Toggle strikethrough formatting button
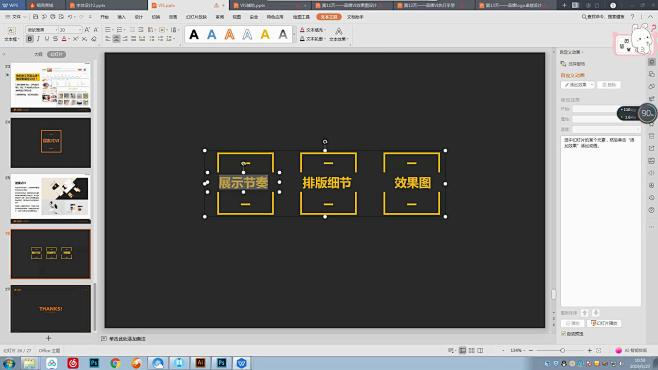 pos(55,39)
